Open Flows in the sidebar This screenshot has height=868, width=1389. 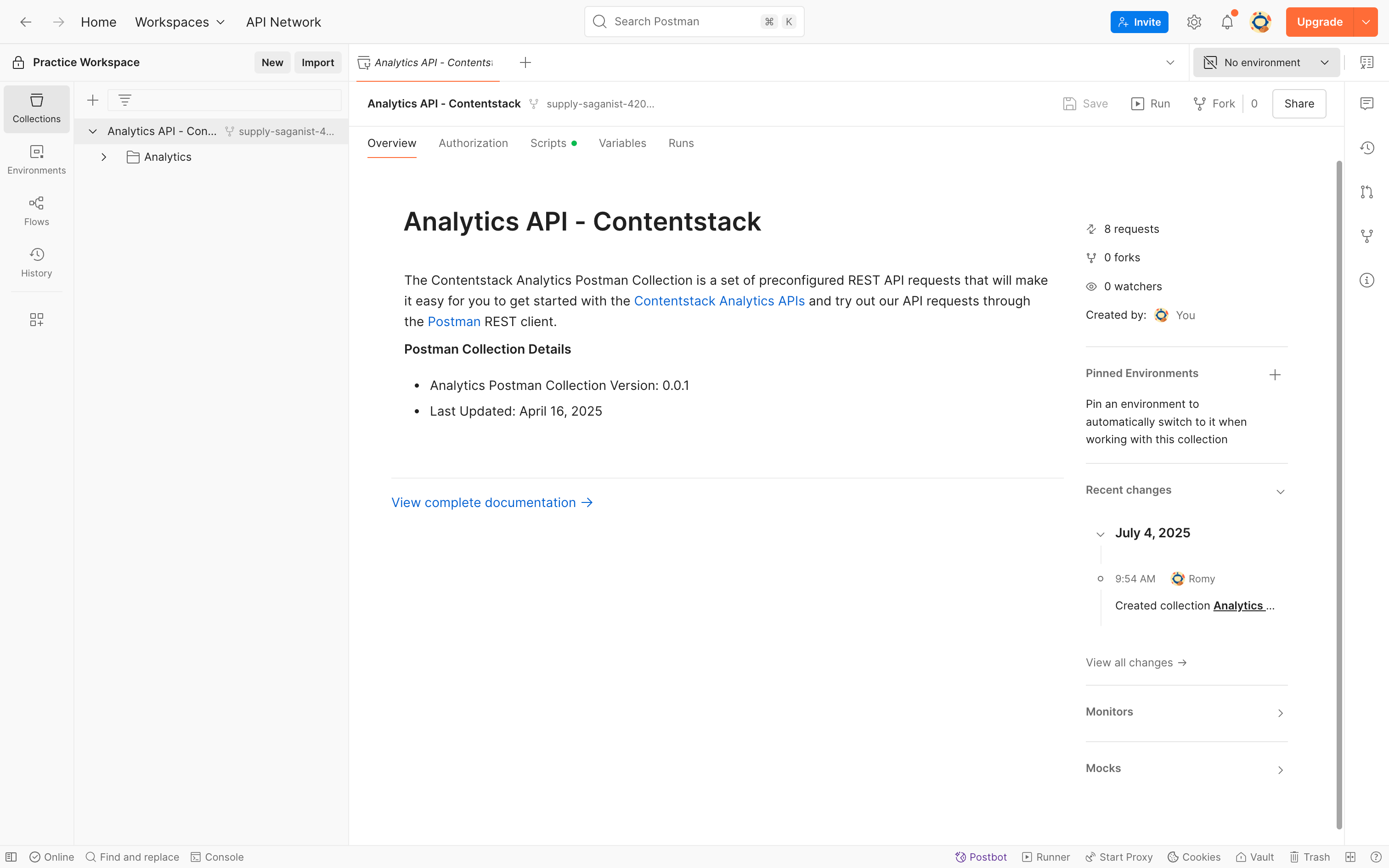[37, 211]
